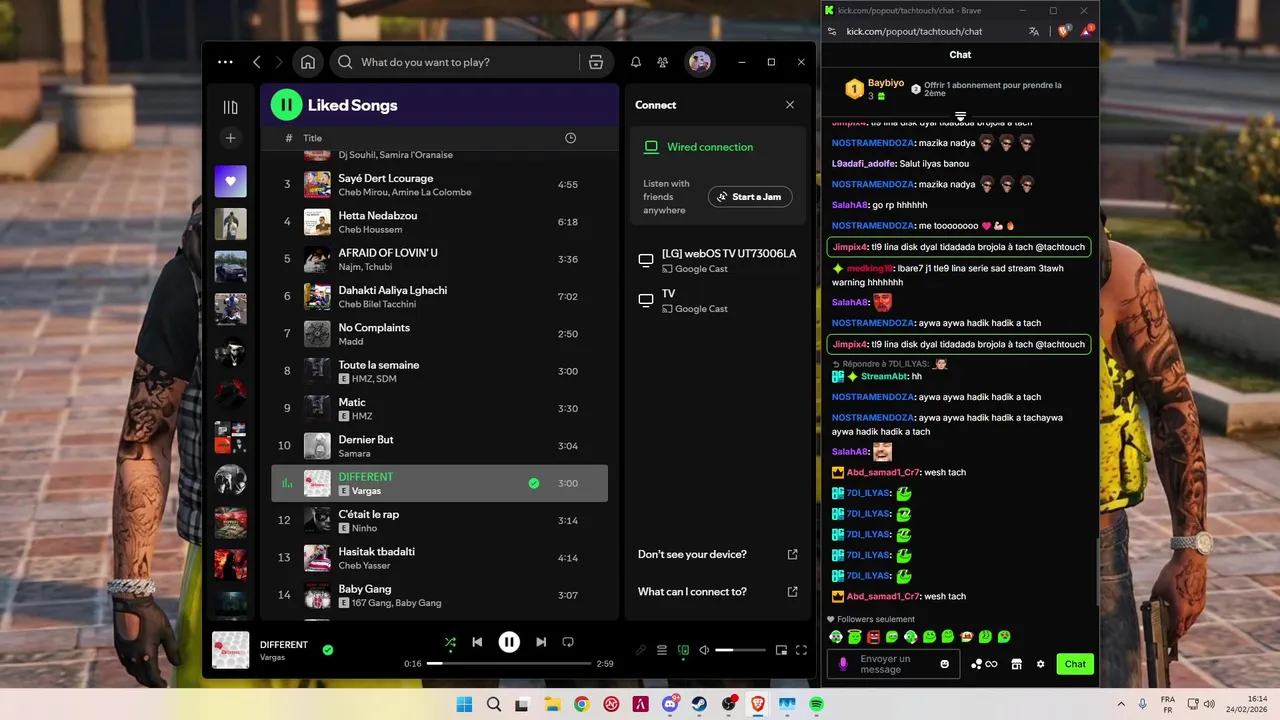Toggle liked checkmark on DIFFERENT row
The image size is (1280, 720).
tap(534, 484)
